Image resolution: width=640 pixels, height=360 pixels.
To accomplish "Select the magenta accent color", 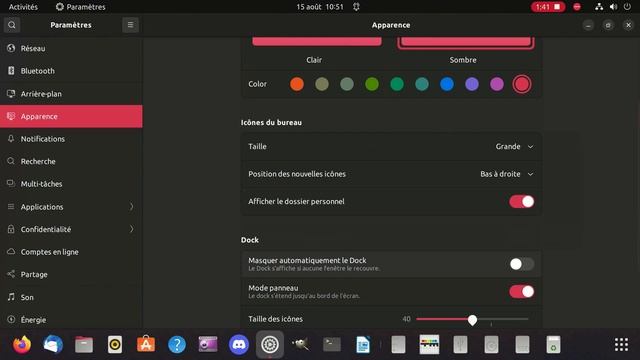I will click(497, 84).
